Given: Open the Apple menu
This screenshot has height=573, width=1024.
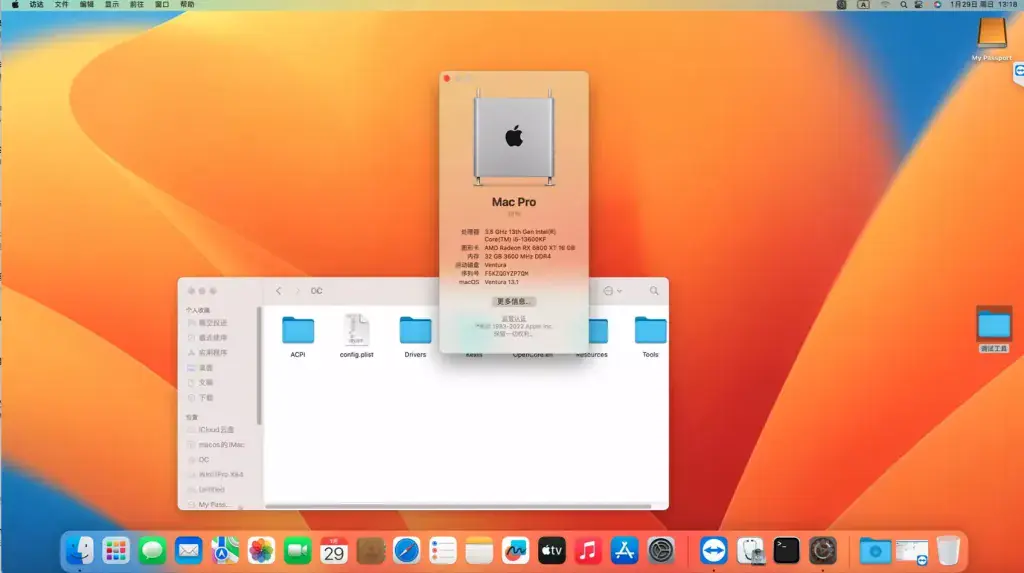Looking at the screenshot, I should 15,5.
